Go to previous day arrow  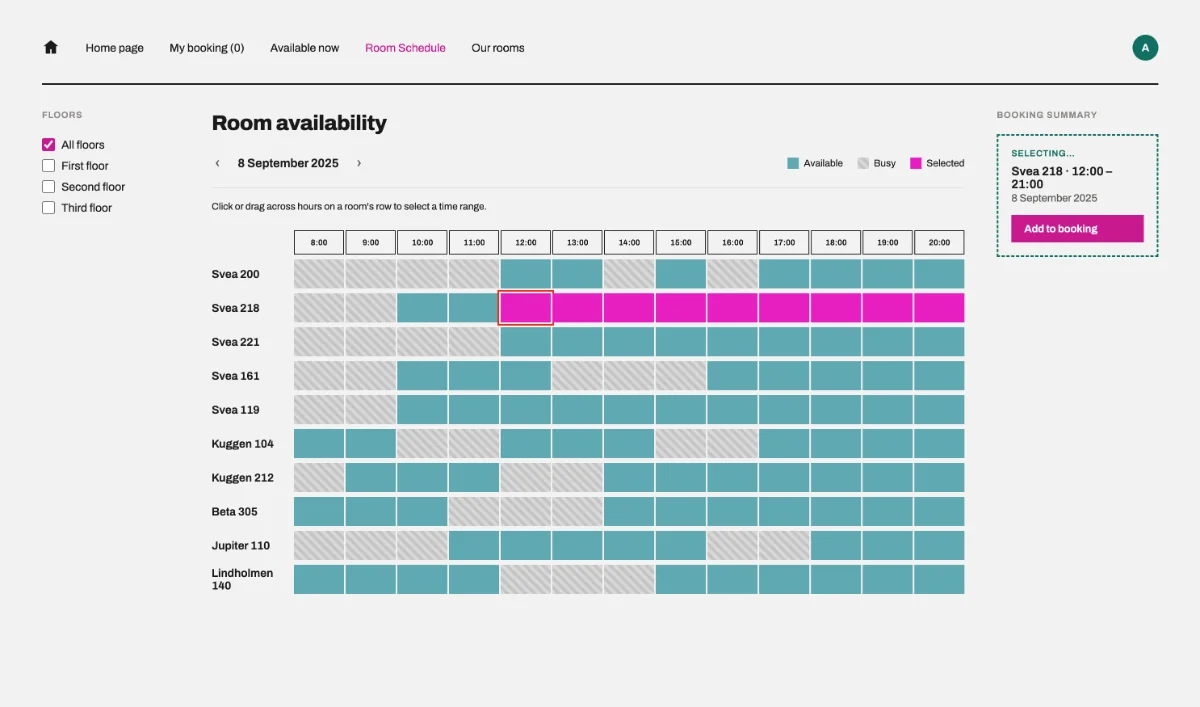pos(217,163)
